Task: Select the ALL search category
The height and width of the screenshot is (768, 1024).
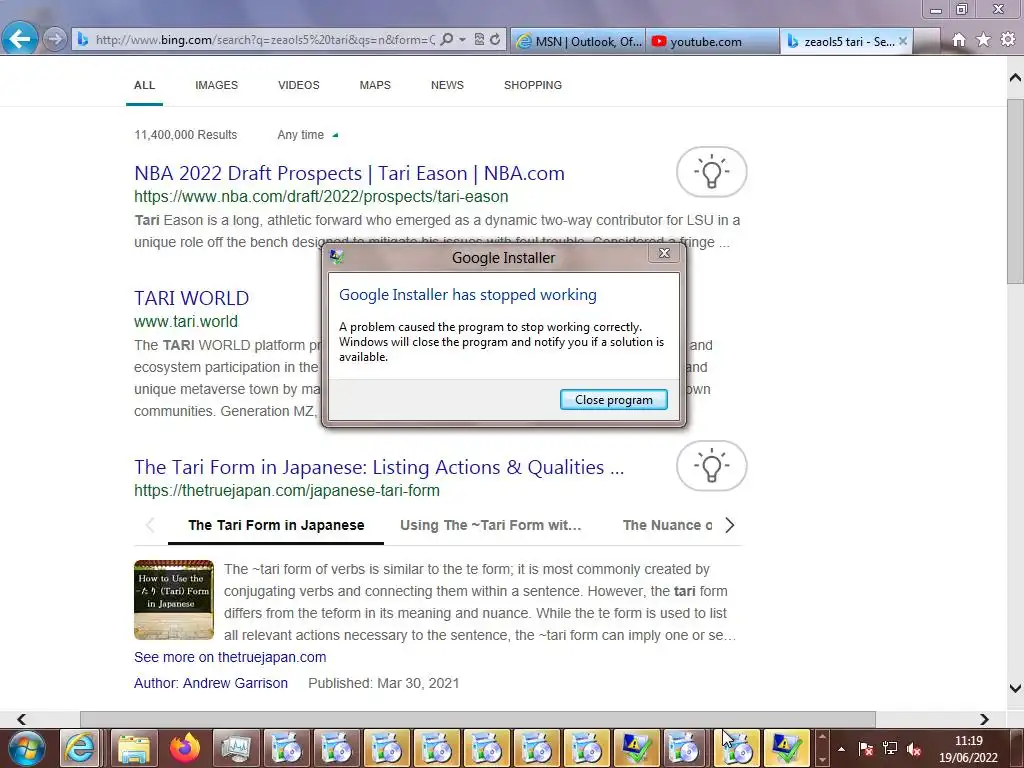Action: 144,86
